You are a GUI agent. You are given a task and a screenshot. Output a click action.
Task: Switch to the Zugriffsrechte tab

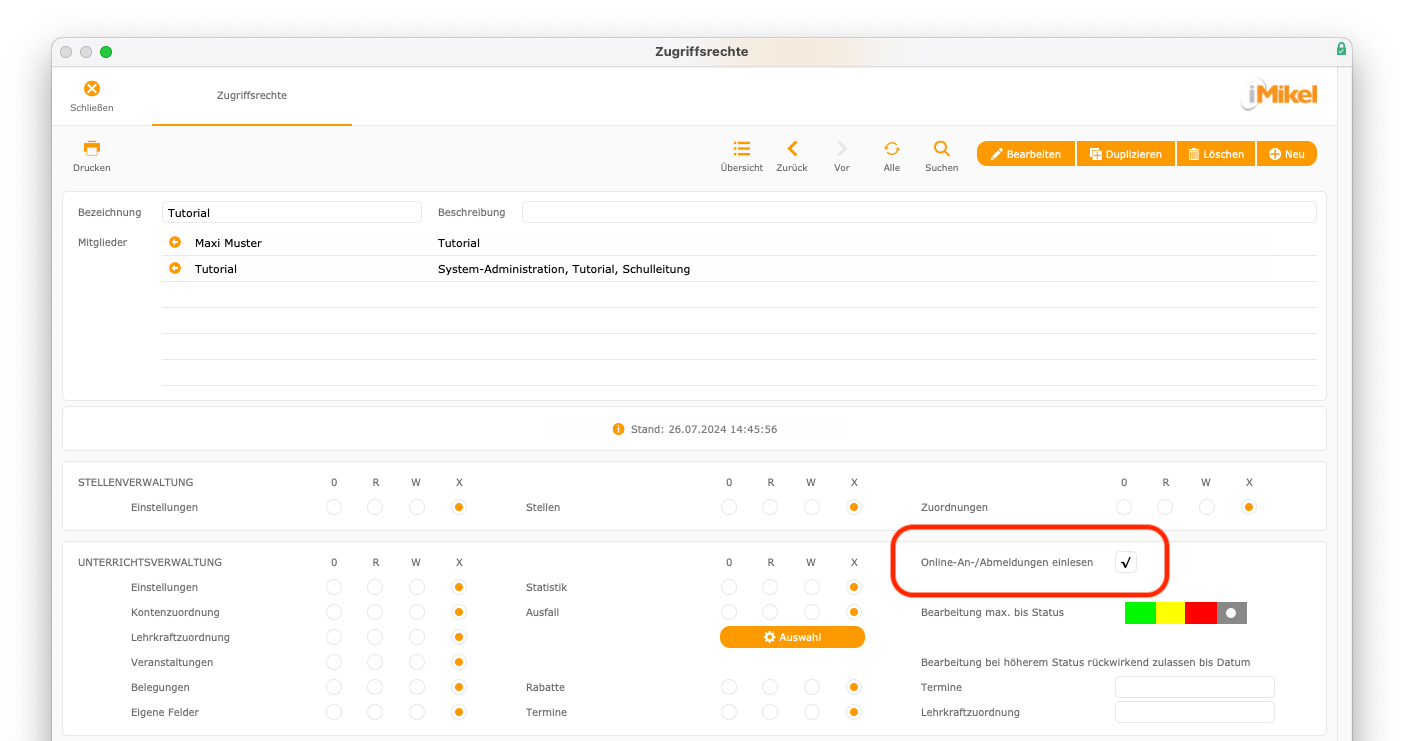252,96
